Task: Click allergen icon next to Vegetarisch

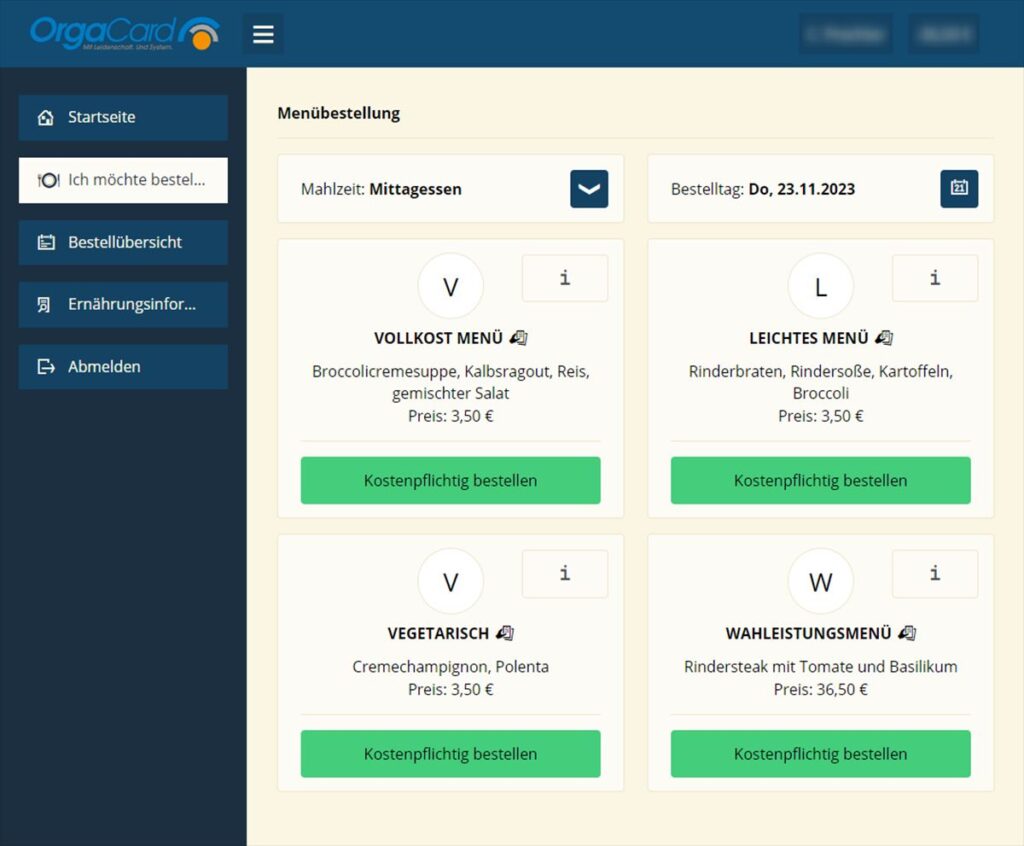Action: click(505, 633)
